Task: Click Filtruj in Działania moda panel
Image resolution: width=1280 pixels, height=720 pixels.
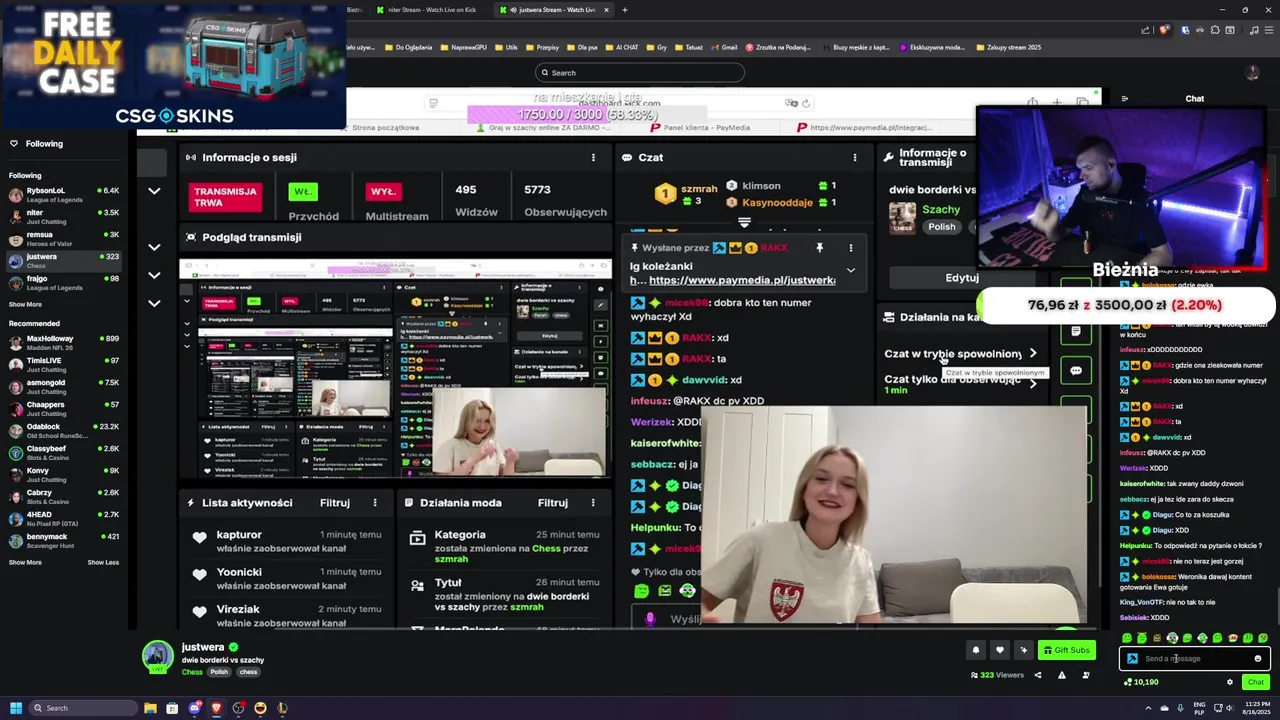Action: pyautogui.click(x=553, y=503)
